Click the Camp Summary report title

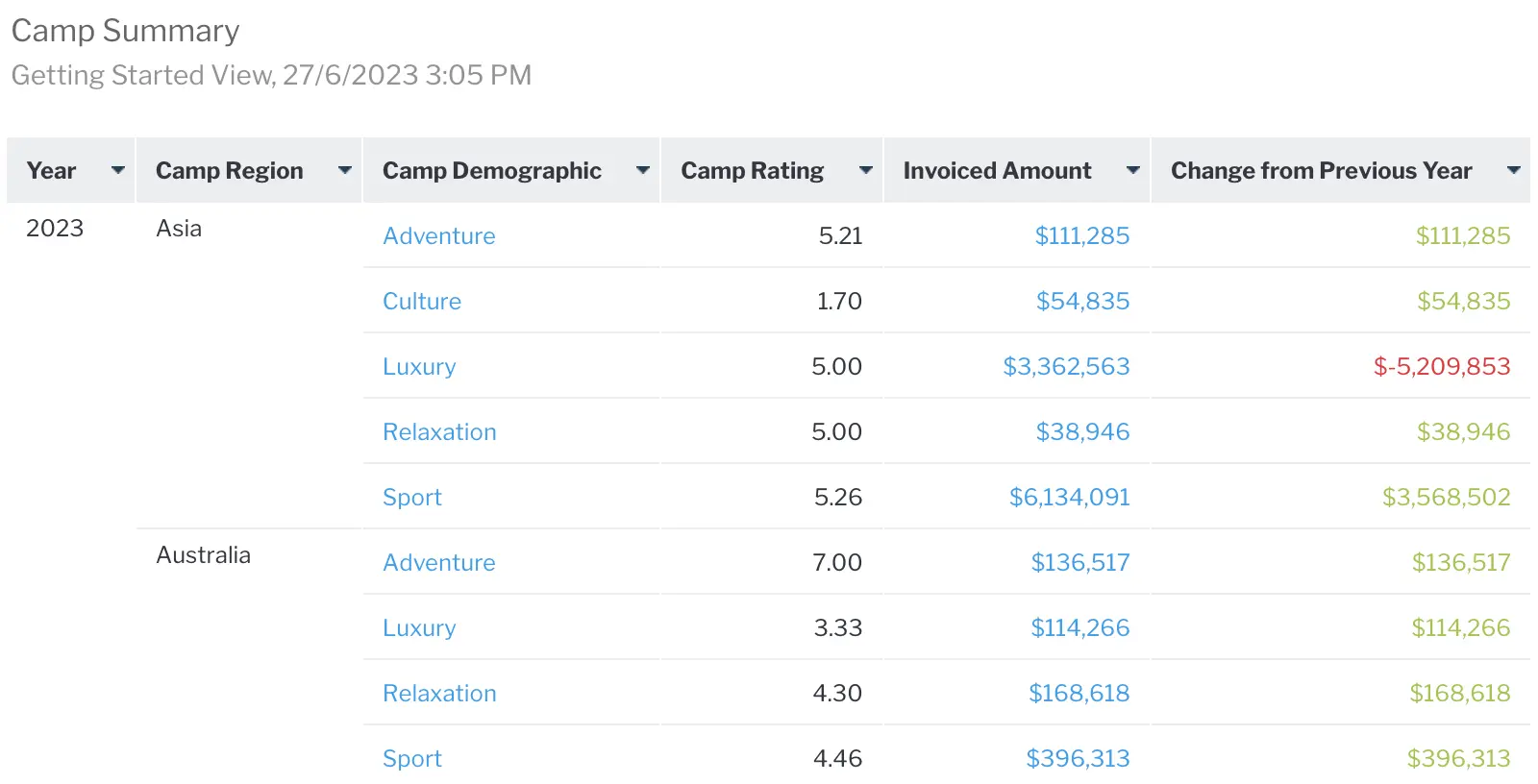coord(125,31)
